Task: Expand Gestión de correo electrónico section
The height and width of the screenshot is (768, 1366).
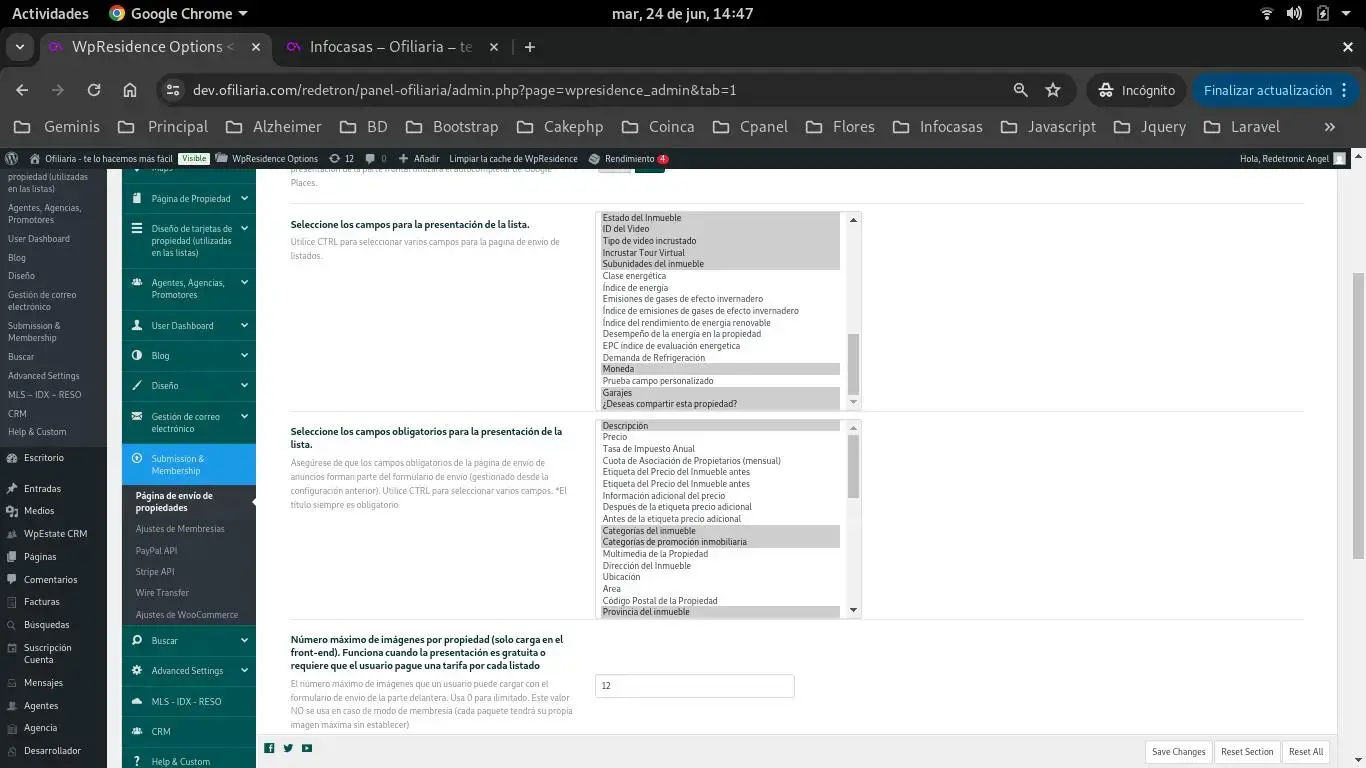Action: tap(189, 422)
